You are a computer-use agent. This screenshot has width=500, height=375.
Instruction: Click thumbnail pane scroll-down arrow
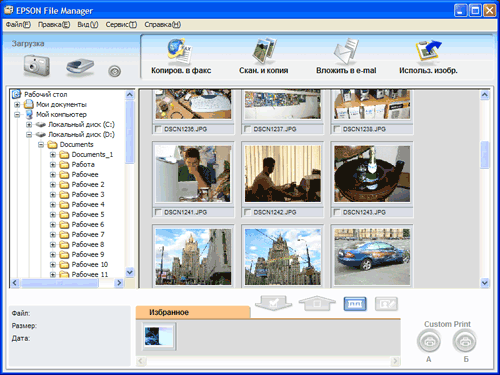click(x=485, y=283)
